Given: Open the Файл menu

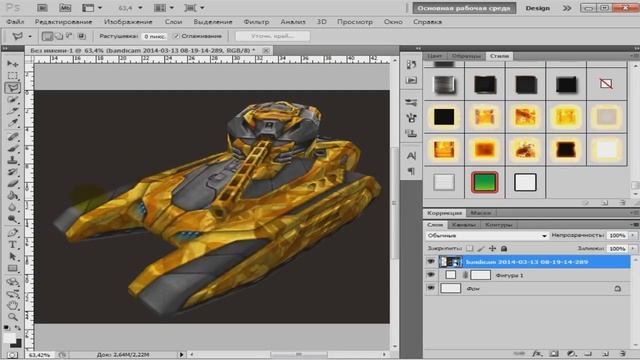Looking at the screenshot, I should coord(15,22).
